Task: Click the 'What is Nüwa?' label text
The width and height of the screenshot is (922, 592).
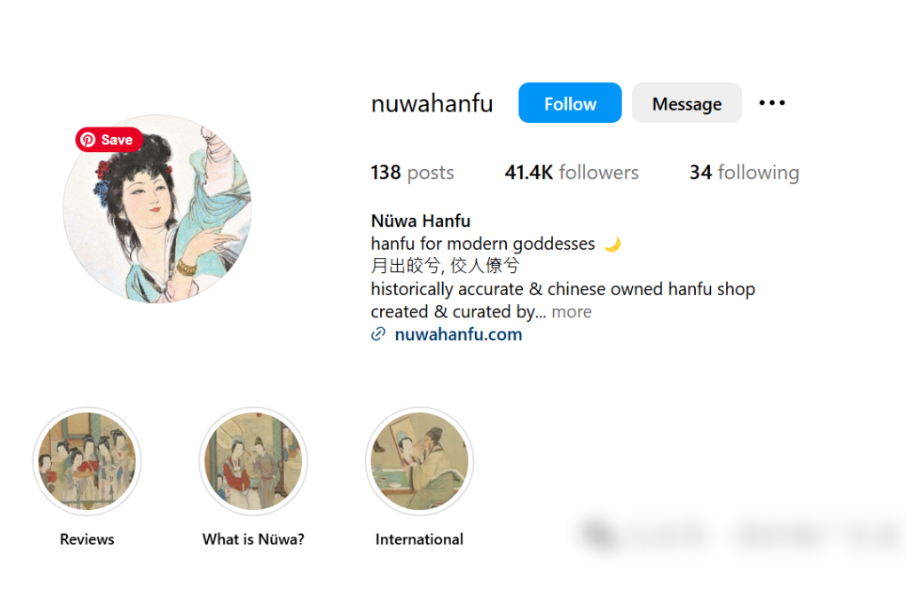Action: point(253,539)
